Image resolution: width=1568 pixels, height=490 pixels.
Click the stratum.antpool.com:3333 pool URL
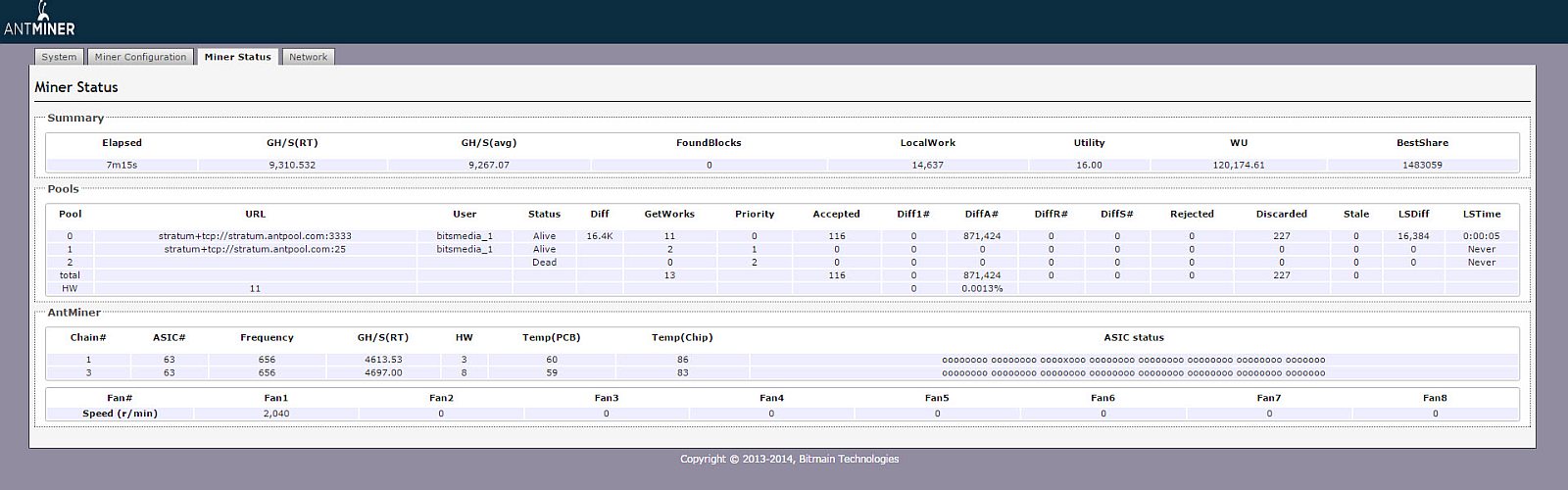pos(255,236)
